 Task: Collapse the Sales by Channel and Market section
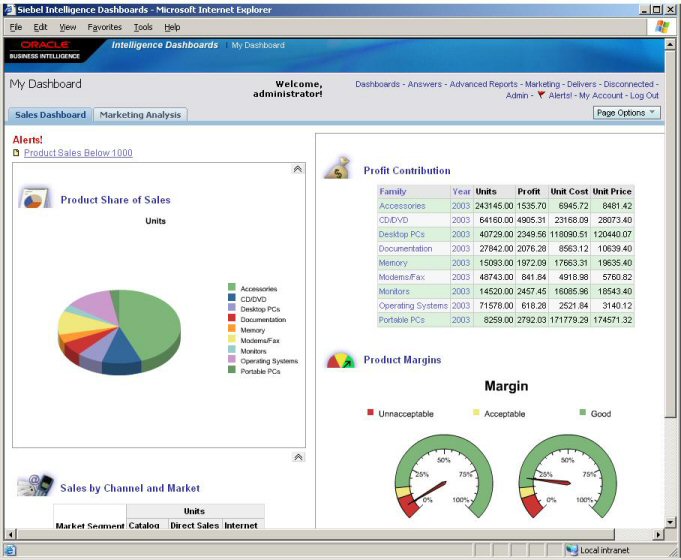298,457
